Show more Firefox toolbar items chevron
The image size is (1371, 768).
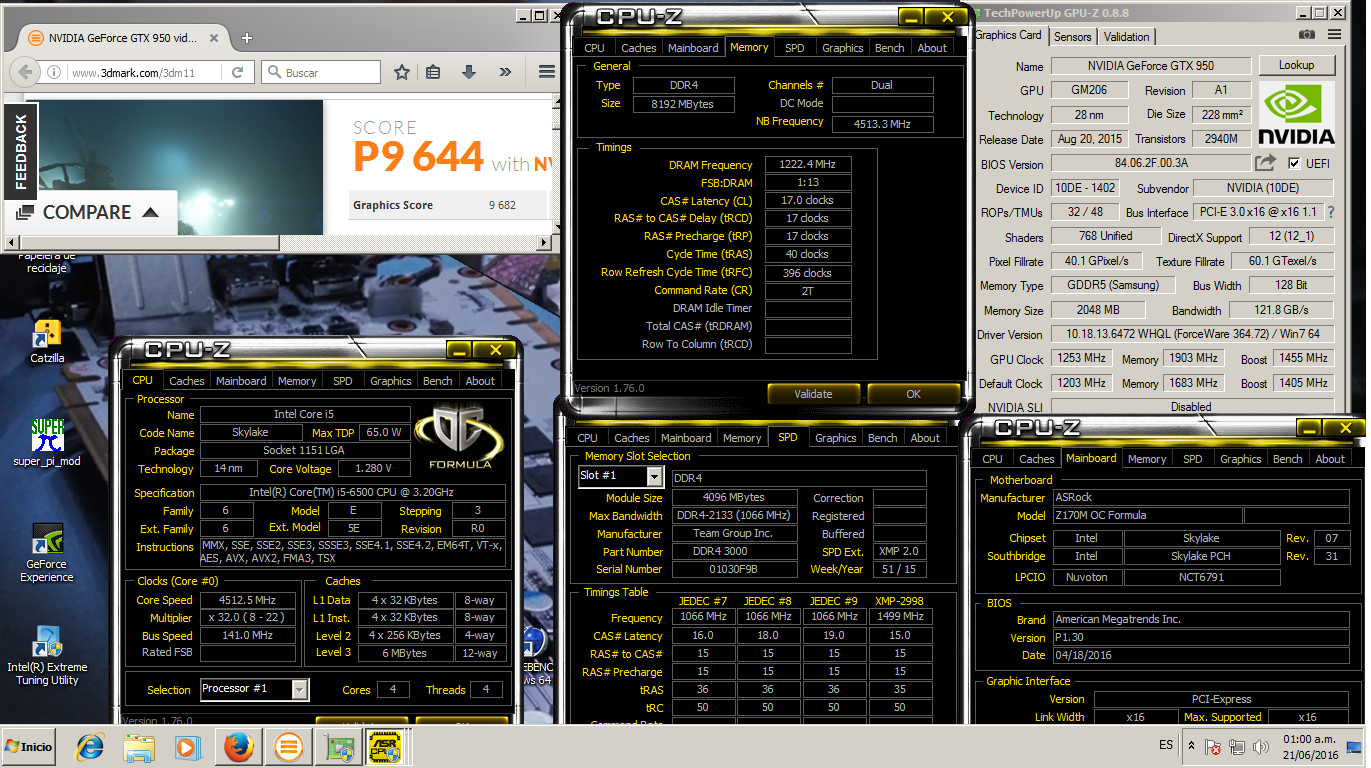point(505,73)
